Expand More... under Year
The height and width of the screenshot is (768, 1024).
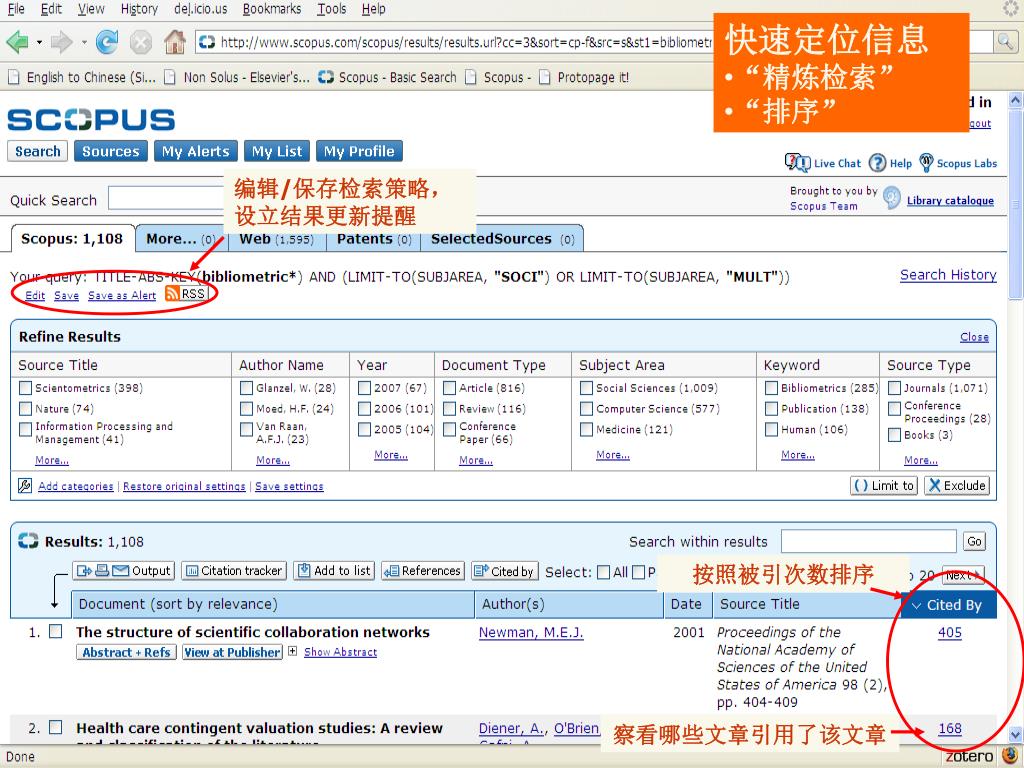point(391,455)
